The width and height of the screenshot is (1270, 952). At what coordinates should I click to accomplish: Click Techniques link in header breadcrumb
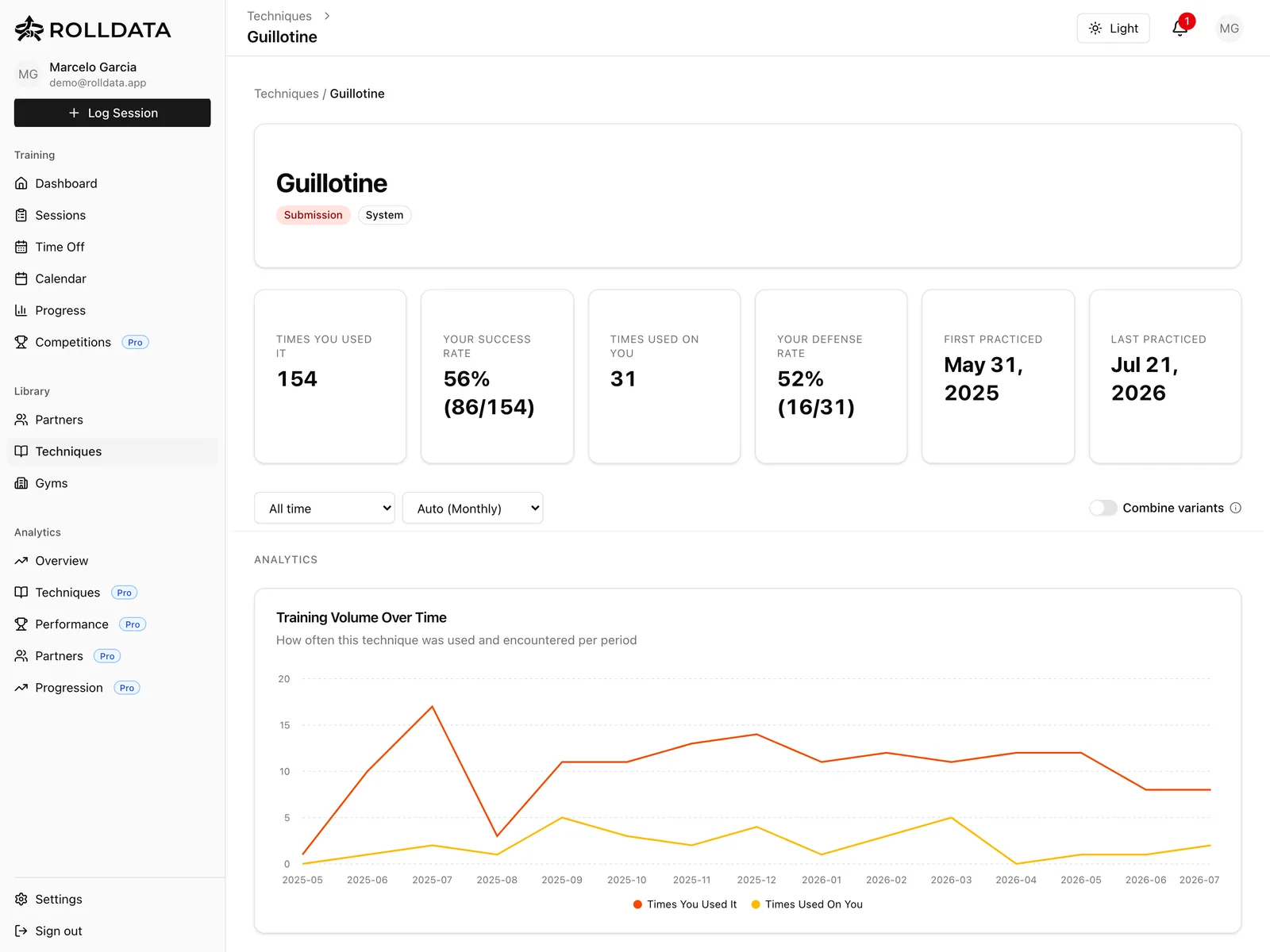[279, 16]
